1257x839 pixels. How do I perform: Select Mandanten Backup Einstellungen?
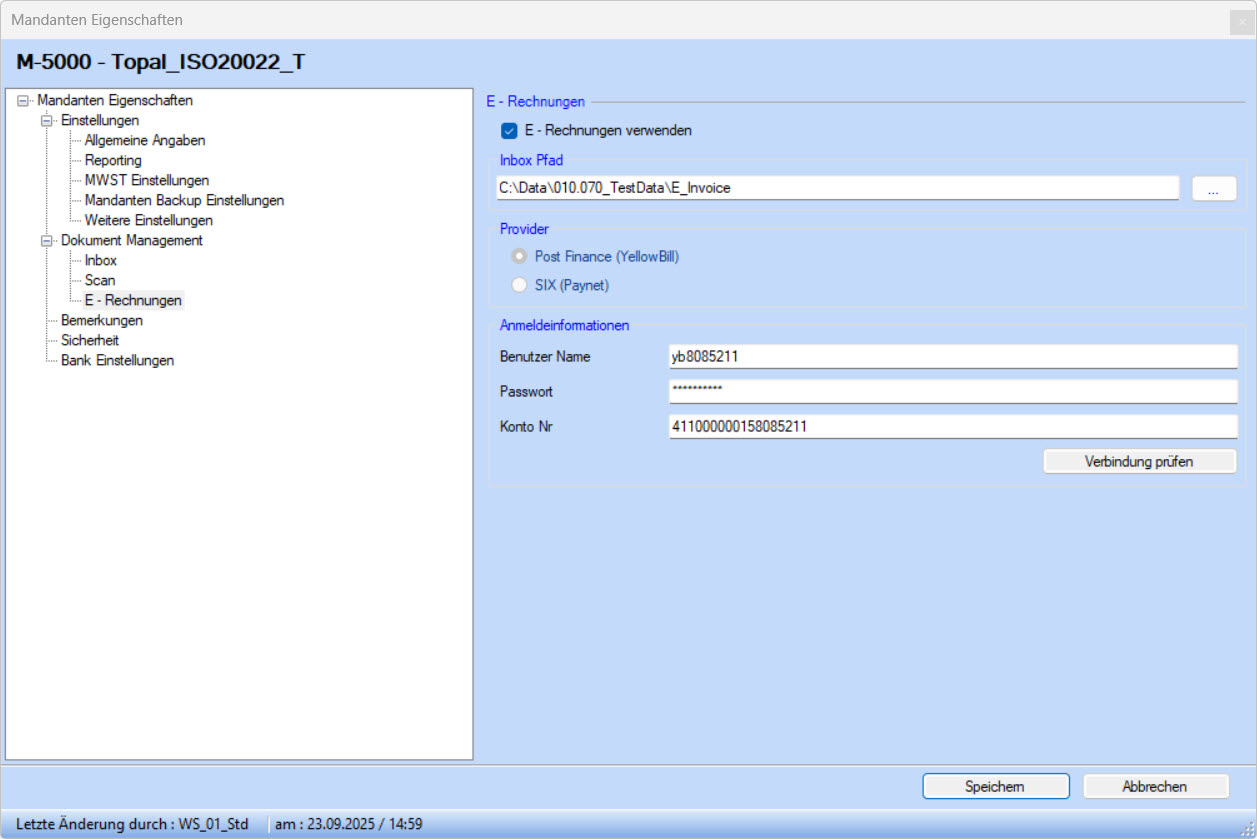coord(184,201)
